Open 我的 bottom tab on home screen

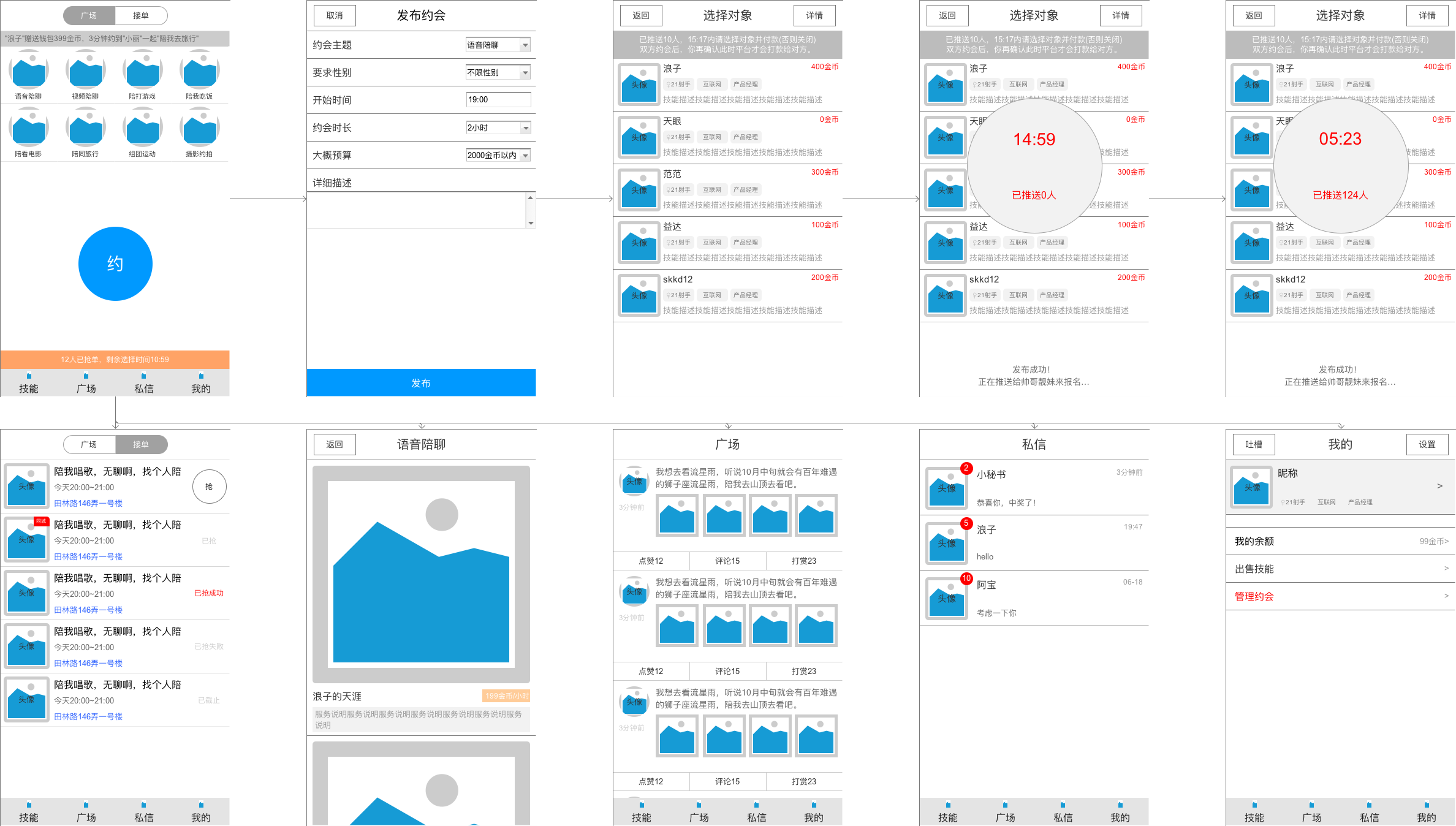tap(201, 383)
